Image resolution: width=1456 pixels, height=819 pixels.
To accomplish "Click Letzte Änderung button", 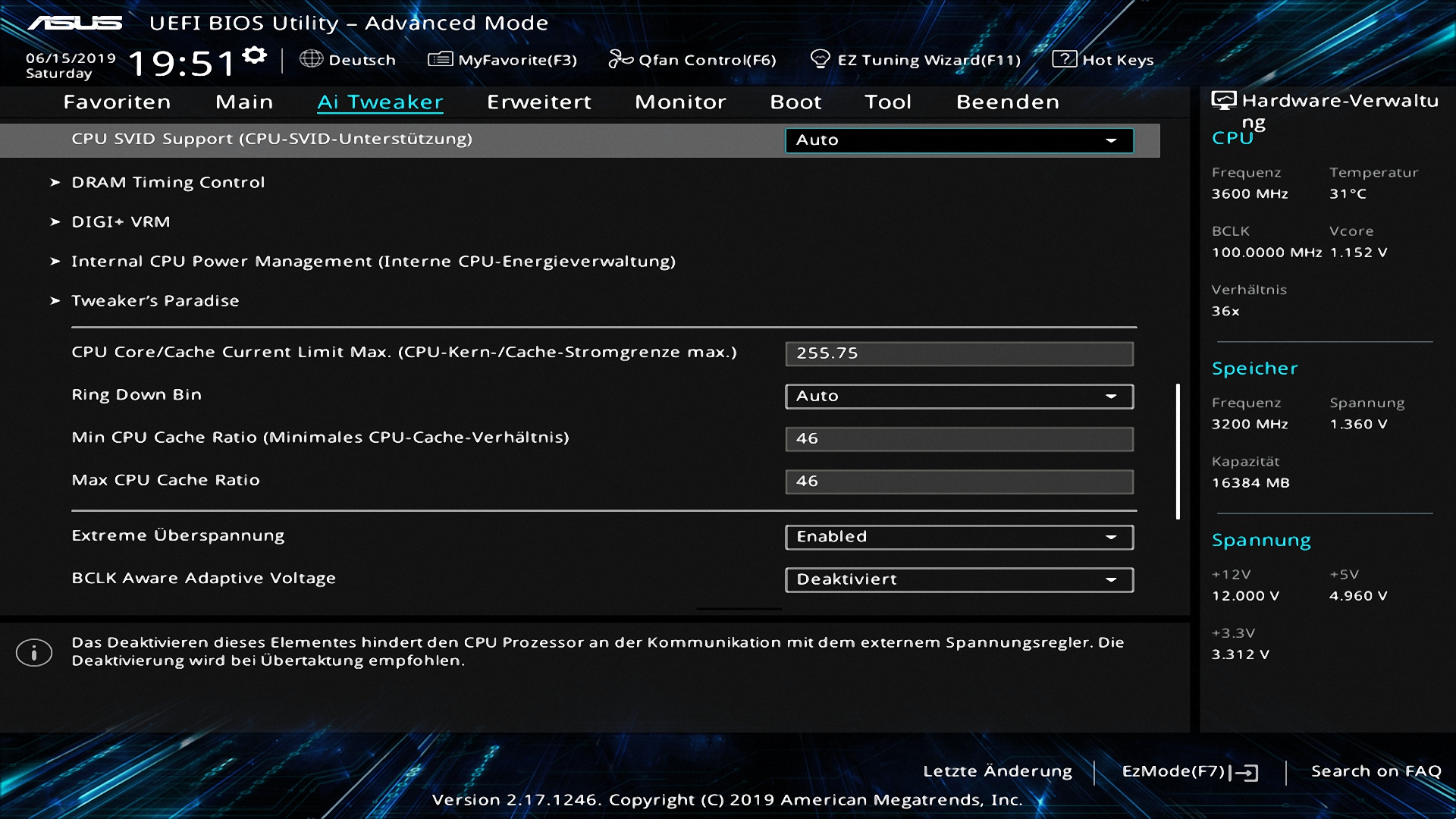I will (997, 771).
